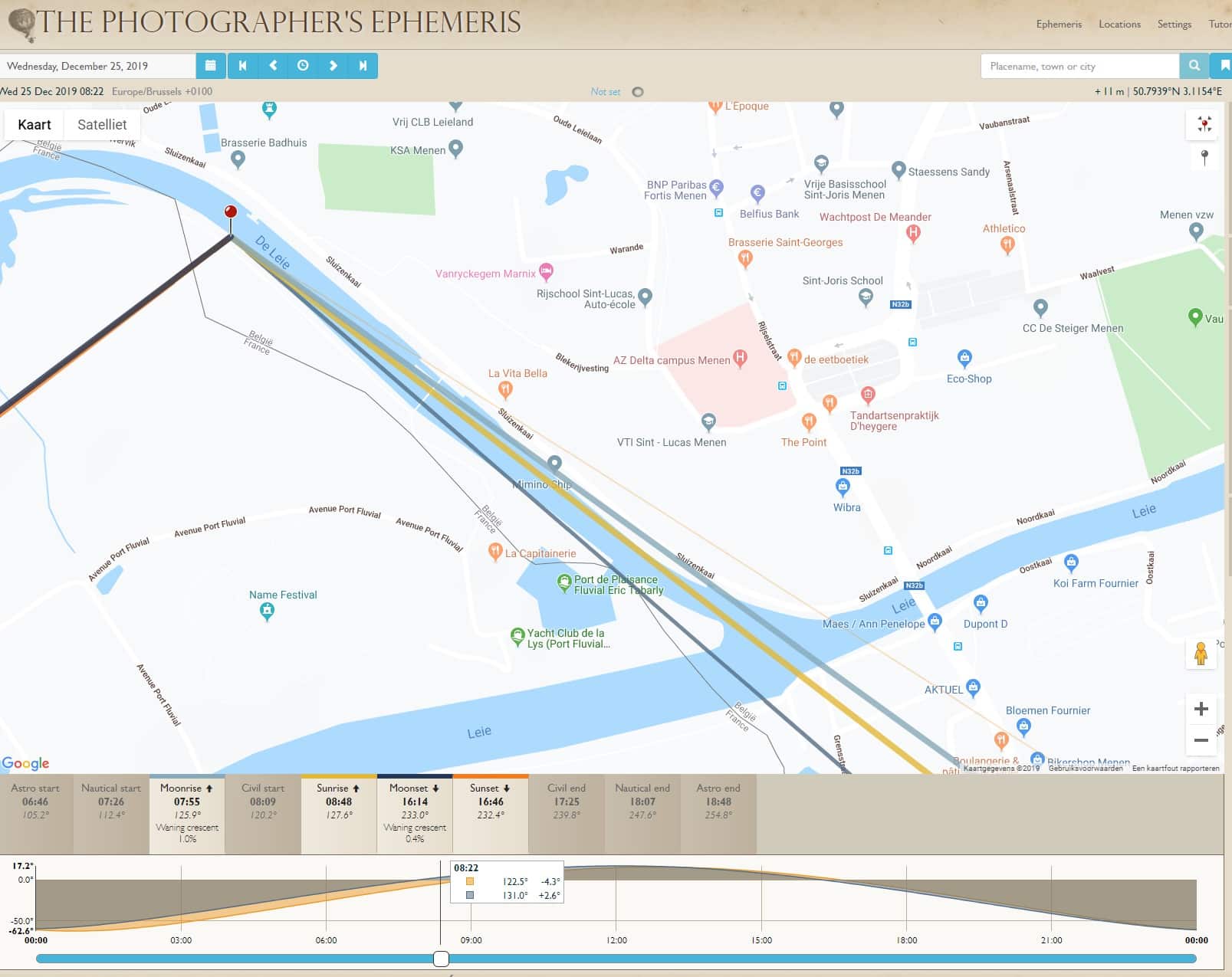1232x977 pixels.
Task: Click the Placename search field
Action: tap(1079, 66)
